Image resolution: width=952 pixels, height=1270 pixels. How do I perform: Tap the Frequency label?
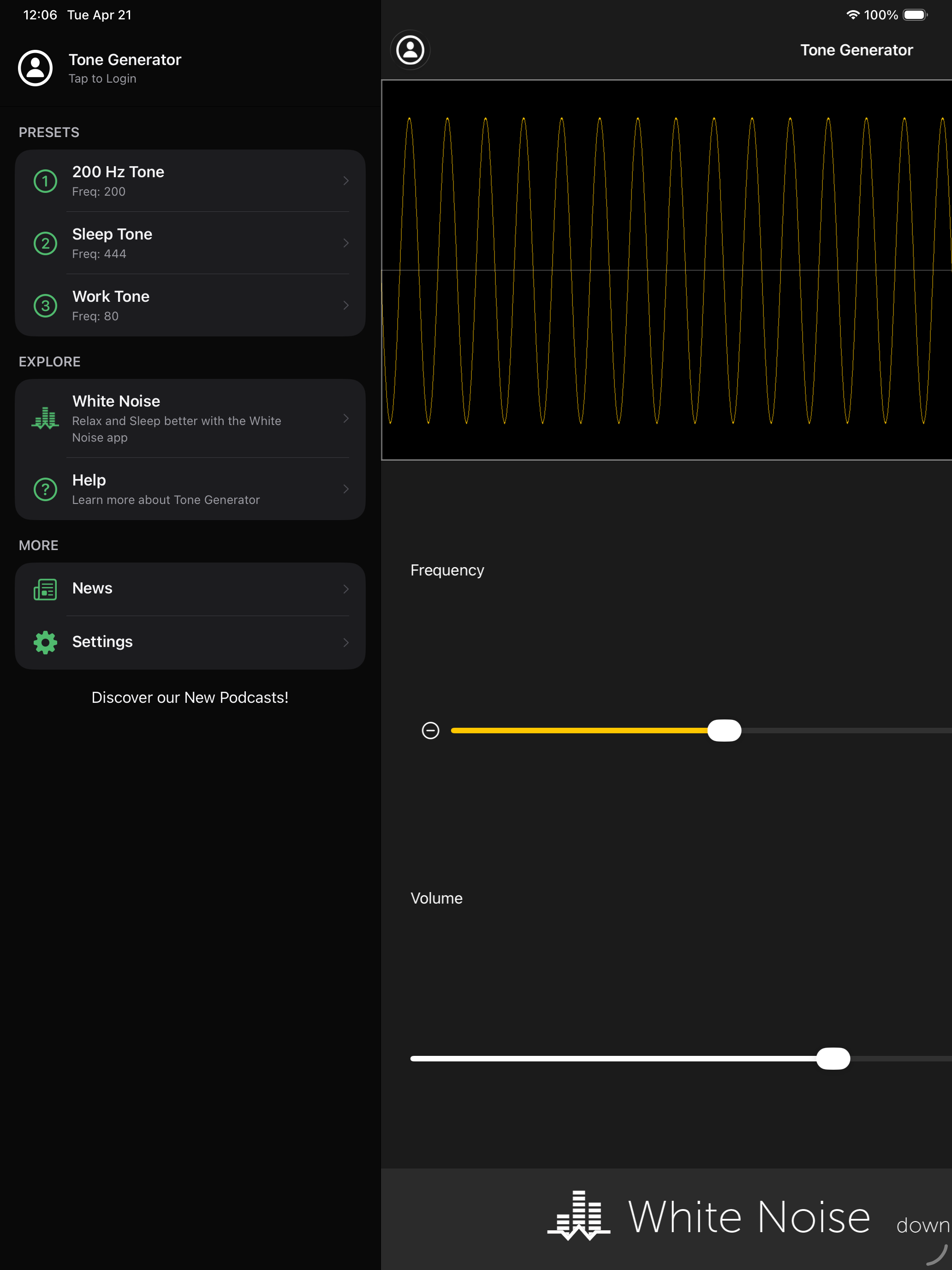[447, 570]
